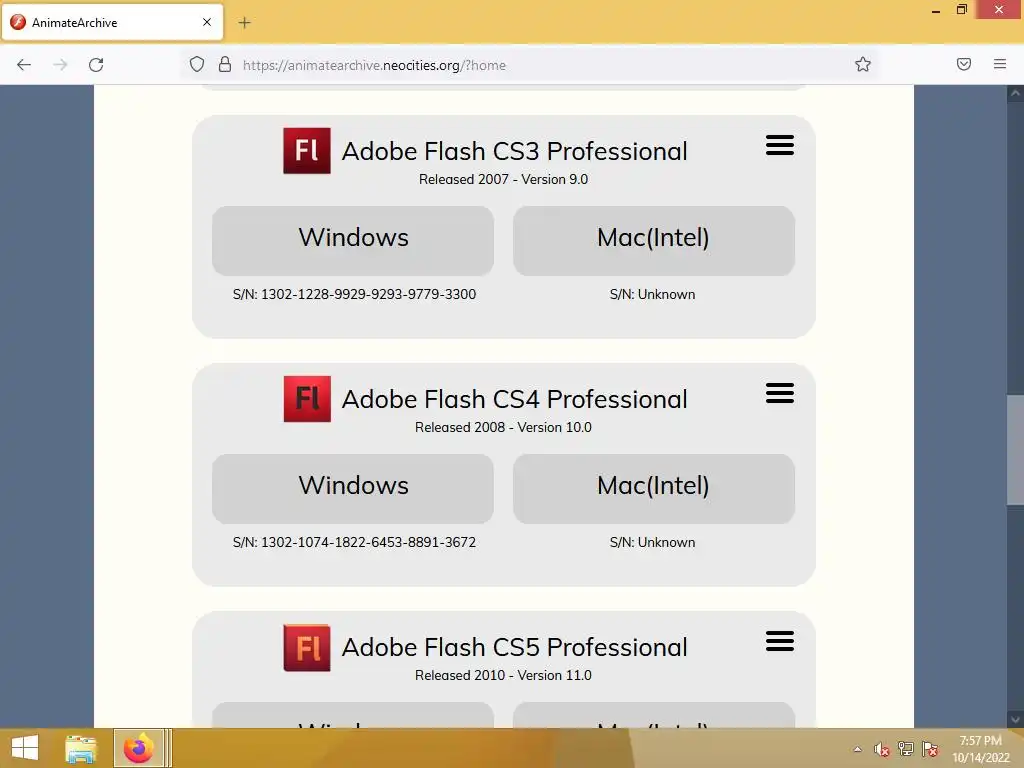1024x768 pixels.
Task: Open hamburger menu for Flash CS4 Professional
Action: point(780,393)
